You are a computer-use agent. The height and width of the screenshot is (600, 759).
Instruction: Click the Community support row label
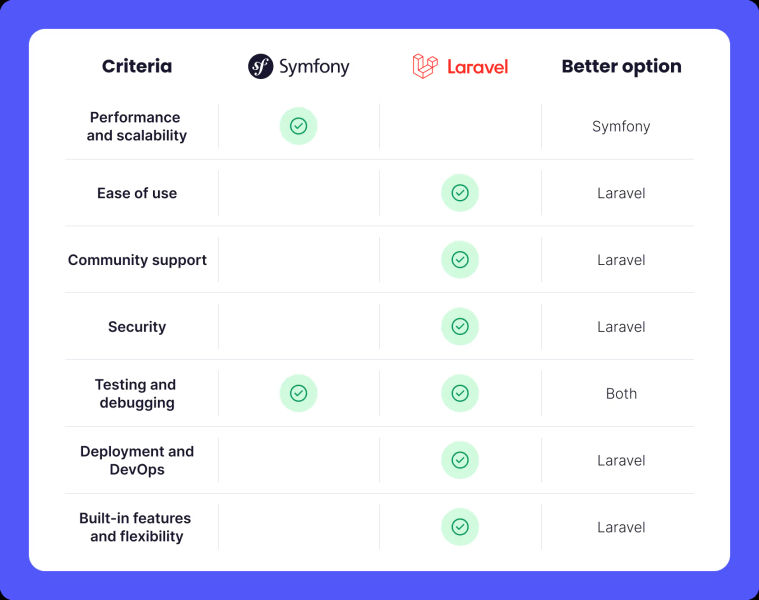tap(137, 260)
